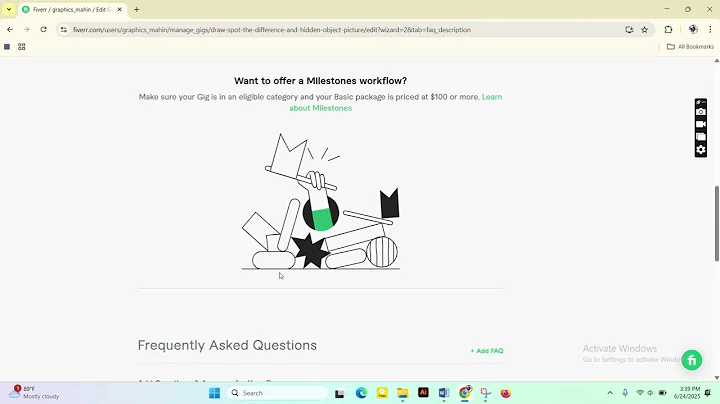Open the clock showing 3:39 PM
720x404 pixels.
pyautogui.click(x=687, y=393)
